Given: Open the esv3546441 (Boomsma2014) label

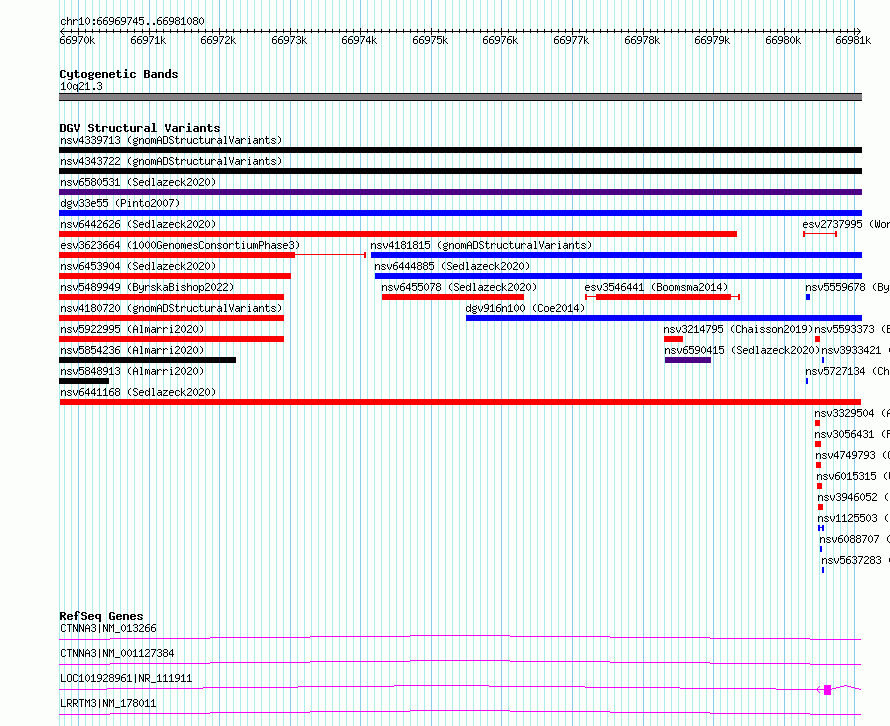Looking at the screenshot, I should coord(656,287).
